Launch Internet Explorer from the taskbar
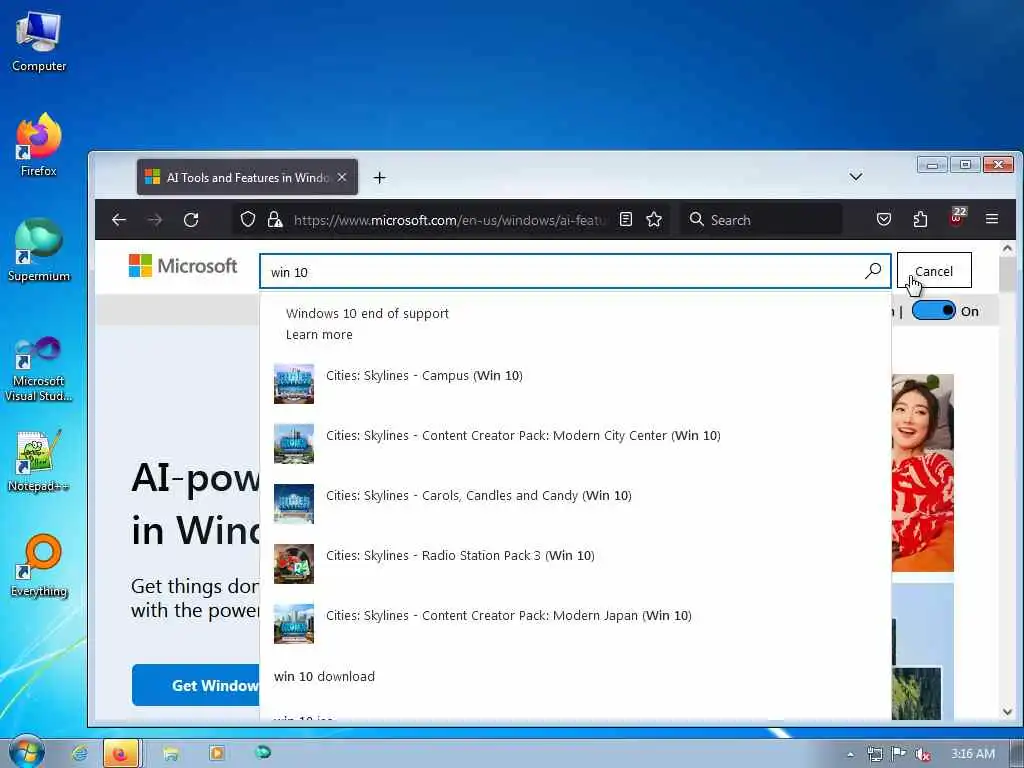 [80, 754]
